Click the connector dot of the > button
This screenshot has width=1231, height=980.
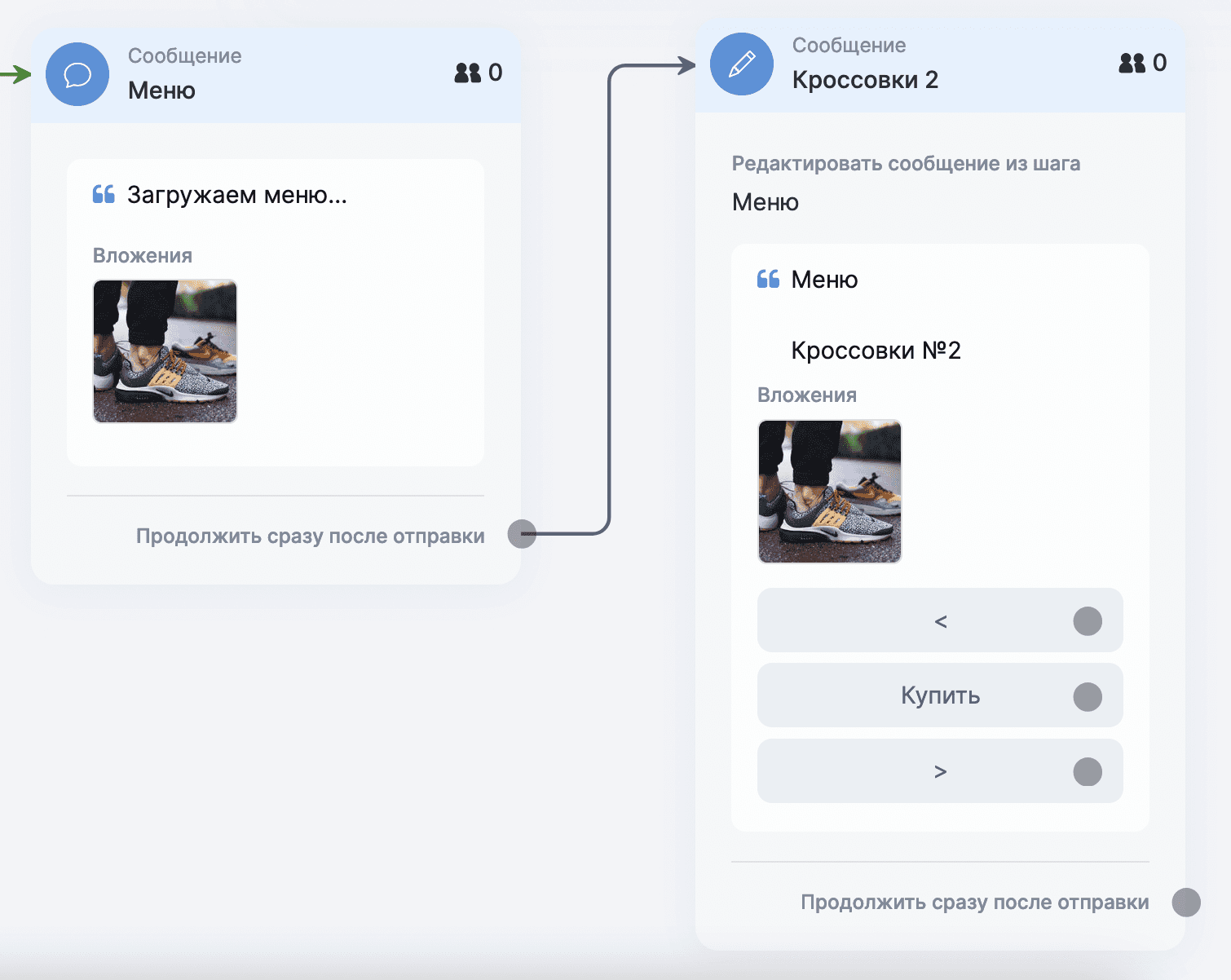(1088, 771)
